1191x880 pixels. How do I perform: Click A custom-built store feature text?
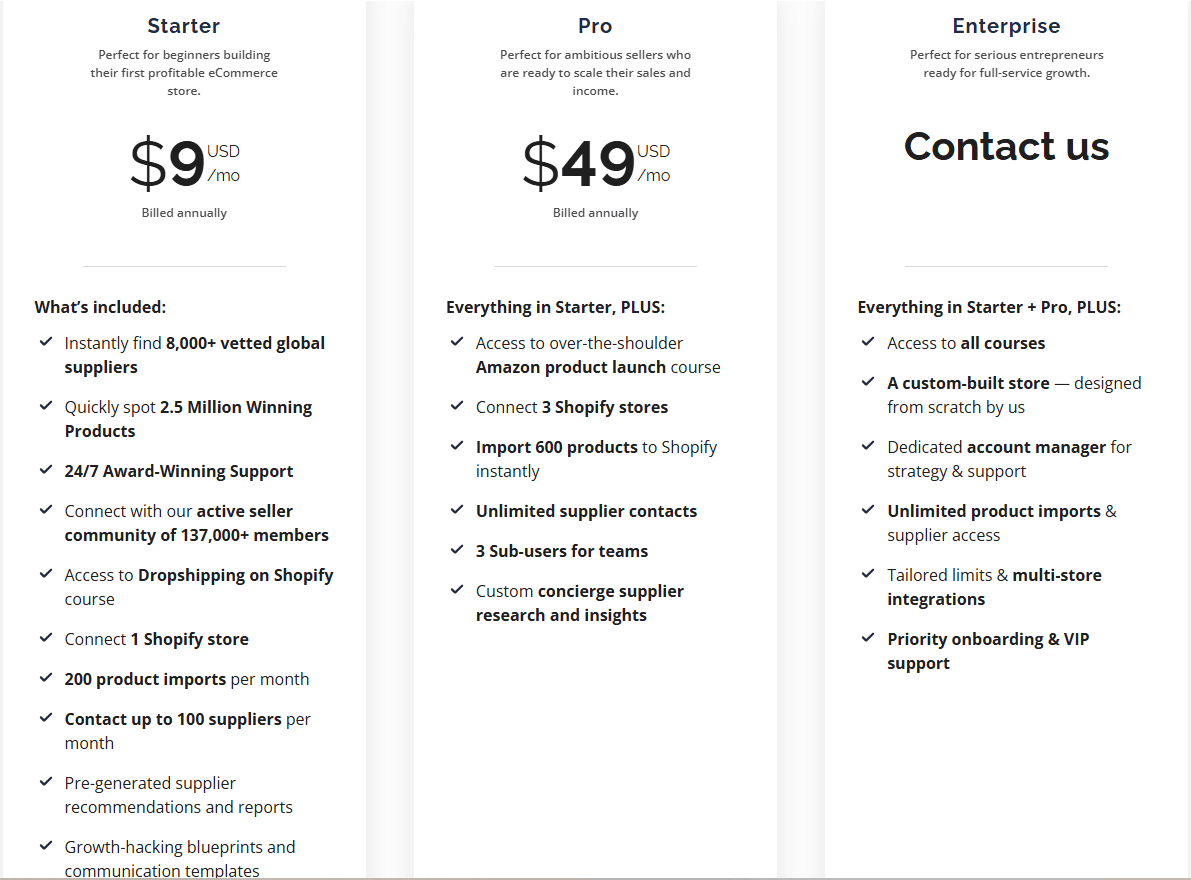(x=968, y=383)
